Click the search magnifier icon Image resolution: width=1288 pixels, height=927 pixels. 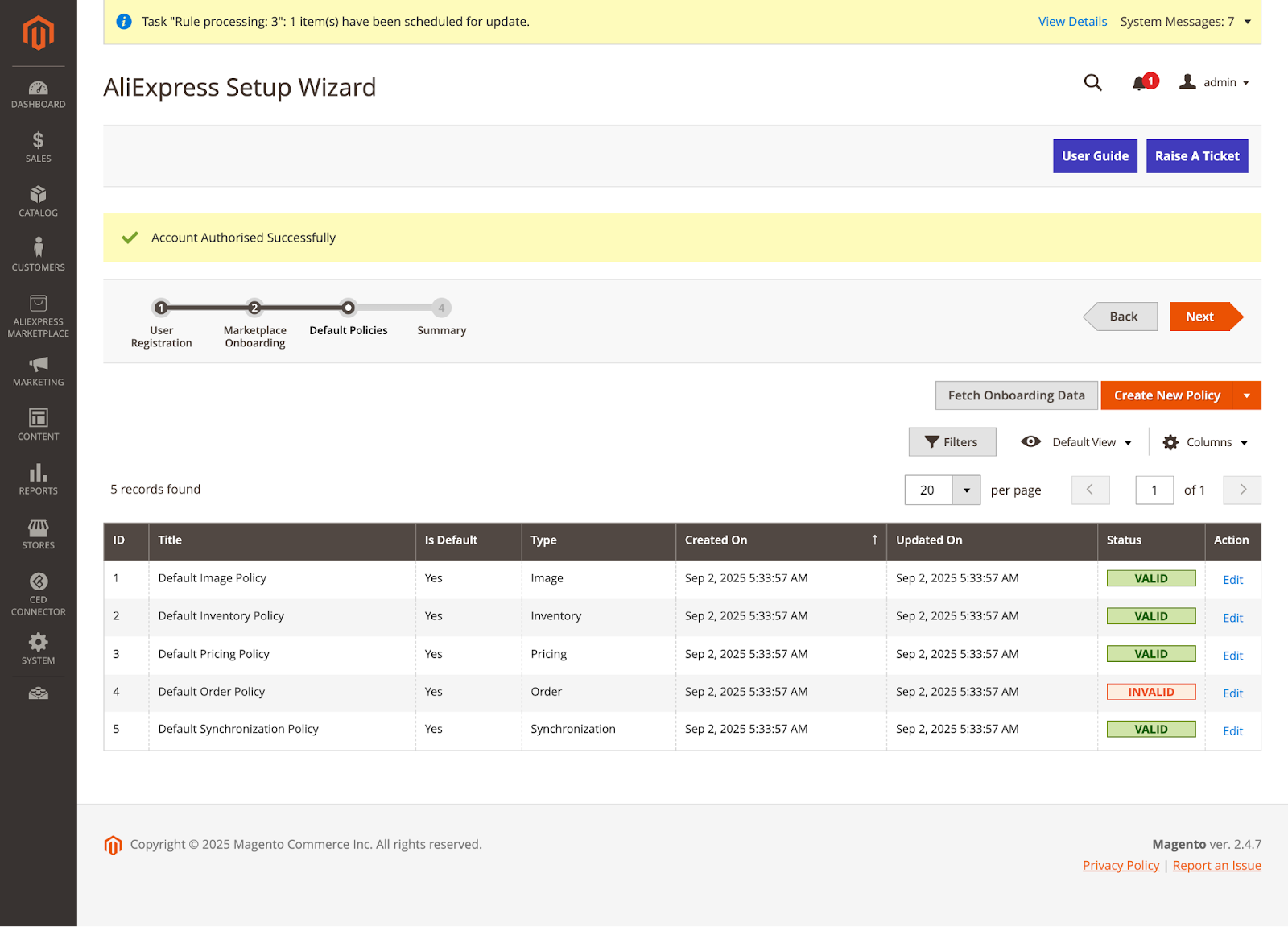click(x=1092, y=82)
